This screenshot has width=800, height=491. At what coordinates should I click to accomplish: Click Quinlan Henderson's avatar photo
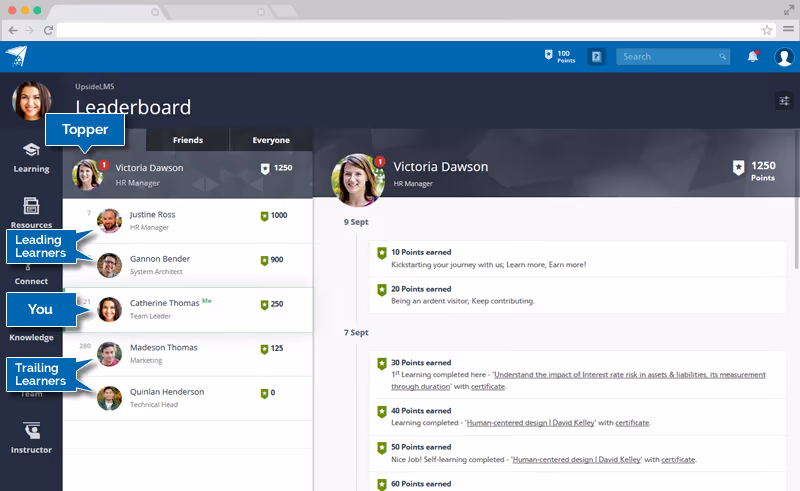click(109, 398)
